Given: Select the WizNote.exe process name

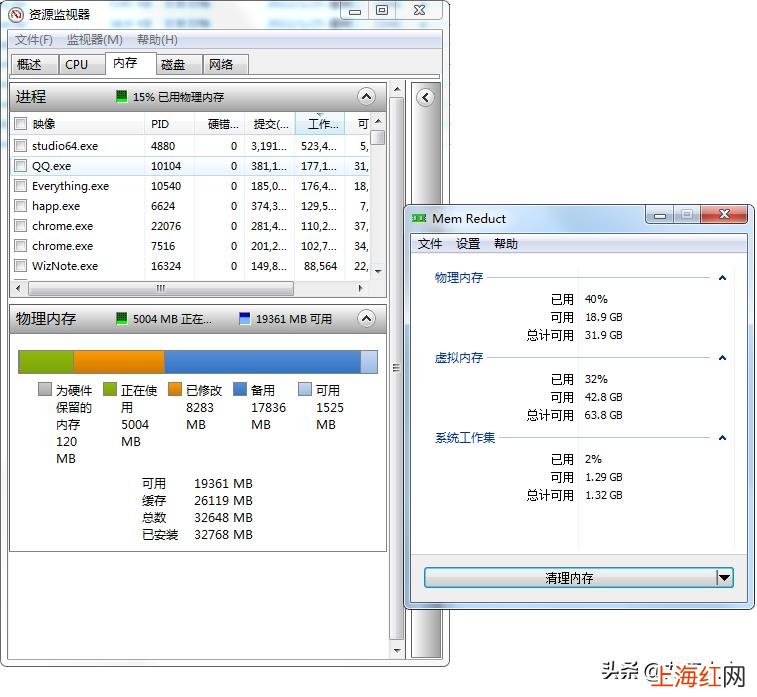Looking at the screenshot, I should pyautogui.click(x=65, y=265).
